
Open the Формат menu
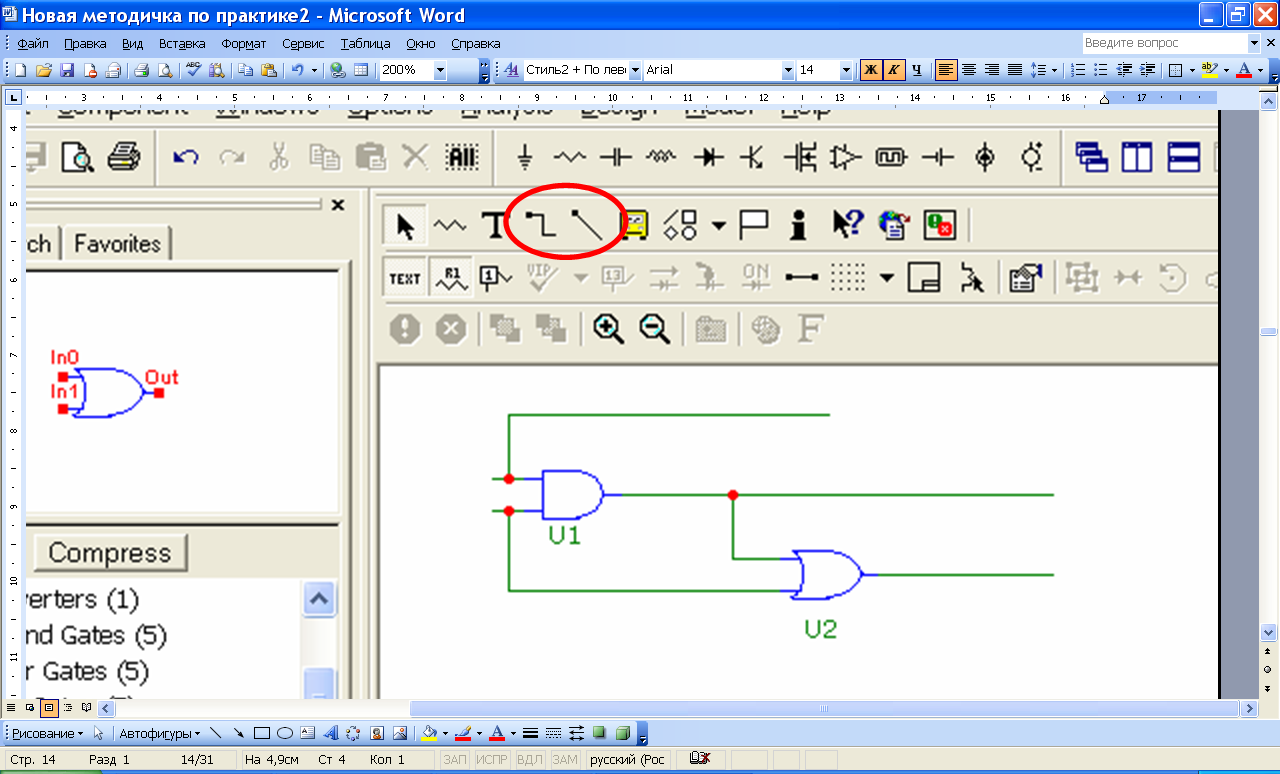click(244, 44)
